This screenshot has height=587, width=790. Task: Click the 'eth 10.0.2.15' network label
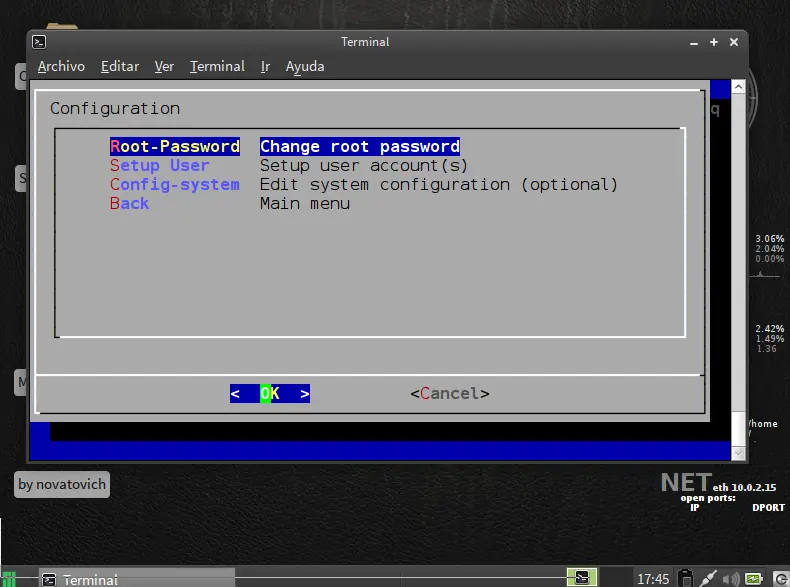[744, 487]
